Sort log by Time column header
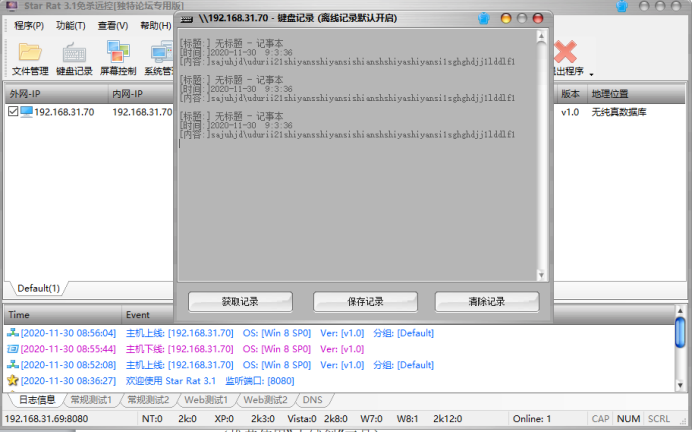Screen dimensions: 693x432 pyautogui.click(x=63, y=315)
